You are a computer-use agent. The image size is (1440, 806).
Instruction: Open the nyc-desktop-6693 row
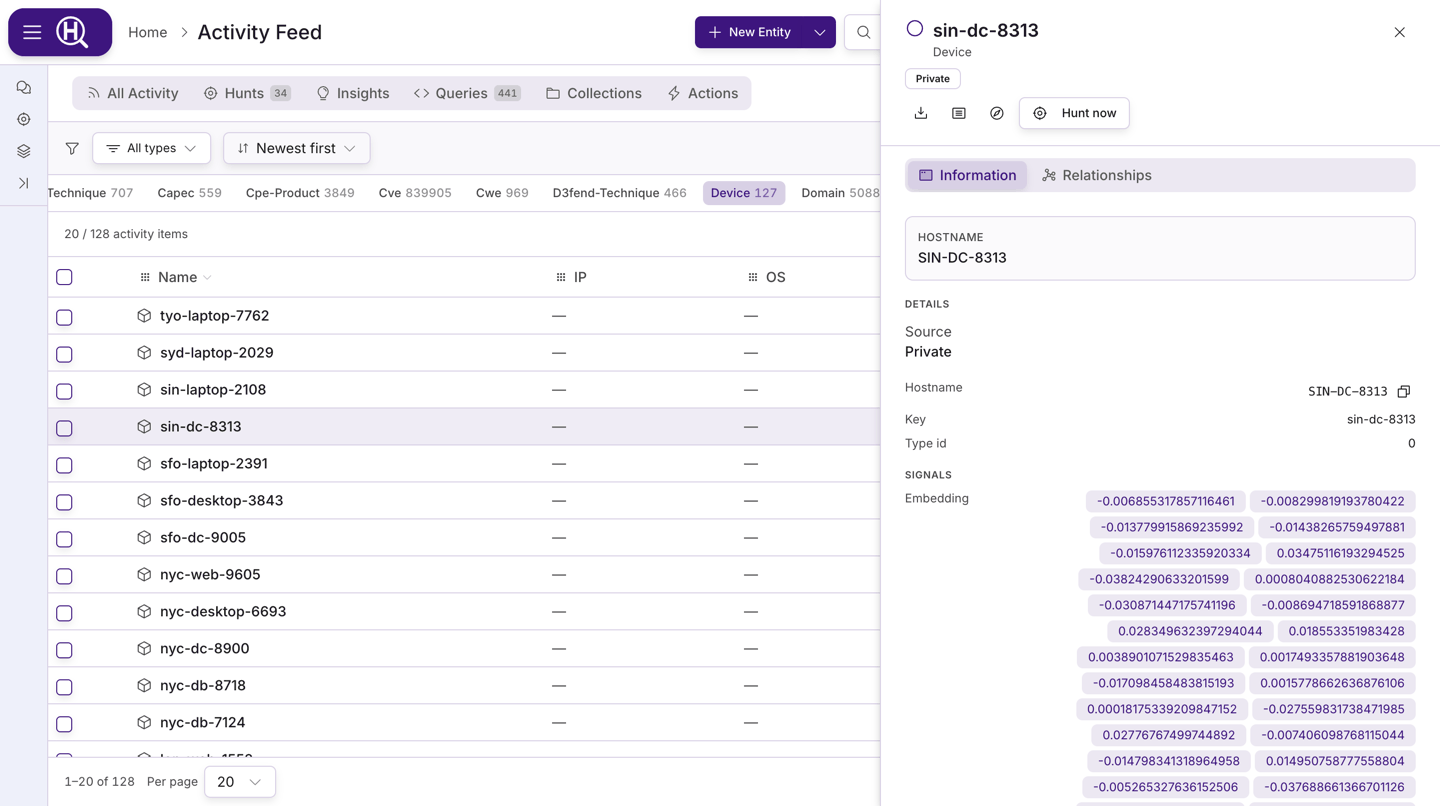coord(464,612)
